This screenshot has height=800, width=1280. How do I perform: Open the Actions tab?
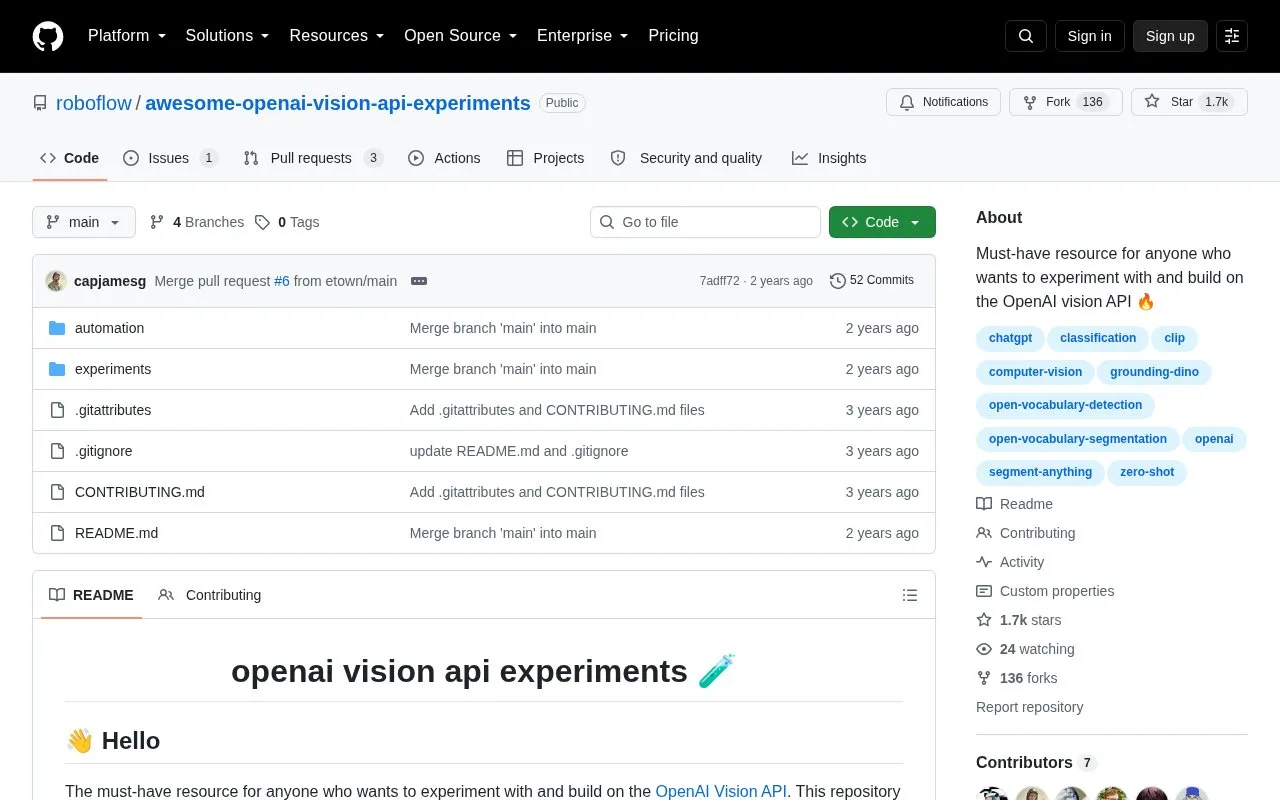pos(444,158)
